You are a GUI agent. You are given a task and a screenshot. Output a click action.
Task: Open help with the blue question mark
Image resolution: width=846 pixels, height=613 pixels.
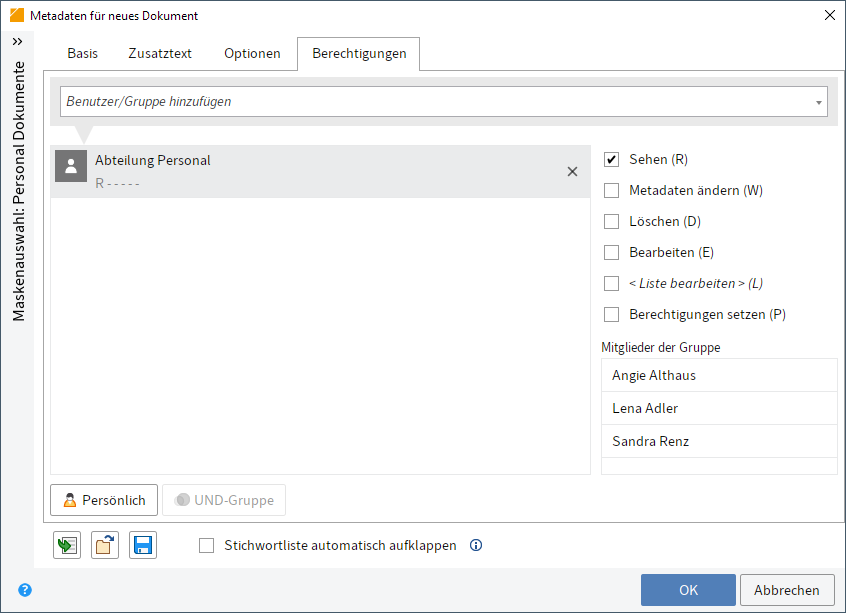point(25,590)
